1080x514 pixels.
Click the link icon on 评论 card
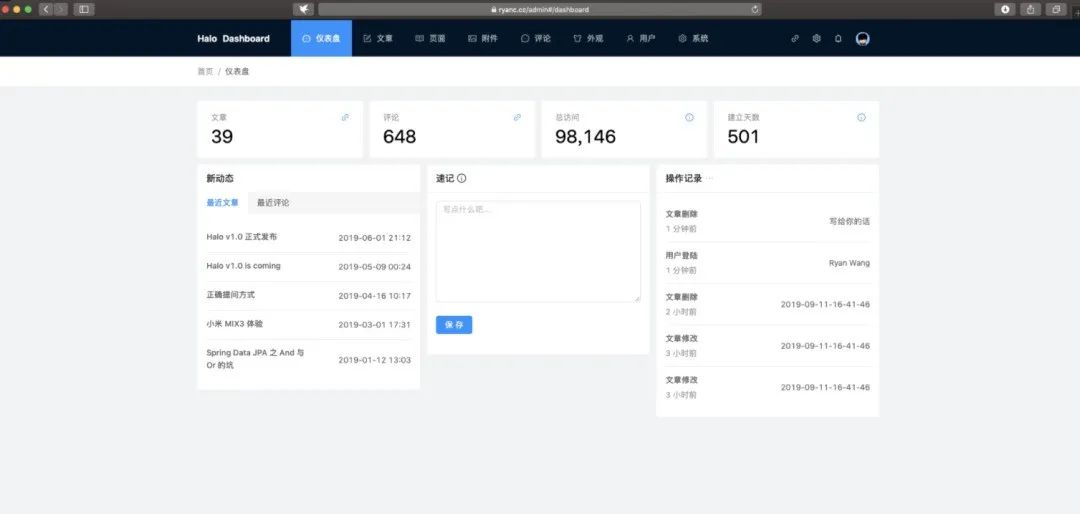pyautogui.click(x=517, y=117)
